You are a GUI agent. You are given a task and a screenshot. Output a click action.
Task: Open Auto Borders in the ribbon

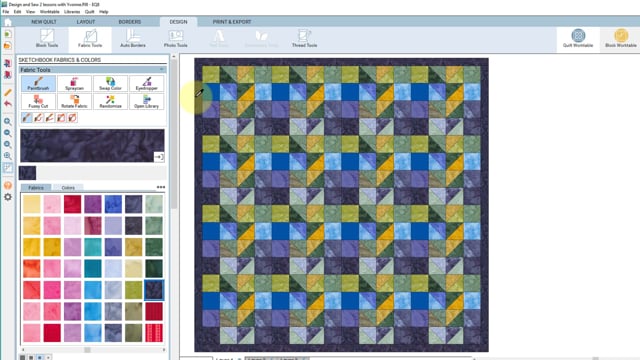[133, 39]
